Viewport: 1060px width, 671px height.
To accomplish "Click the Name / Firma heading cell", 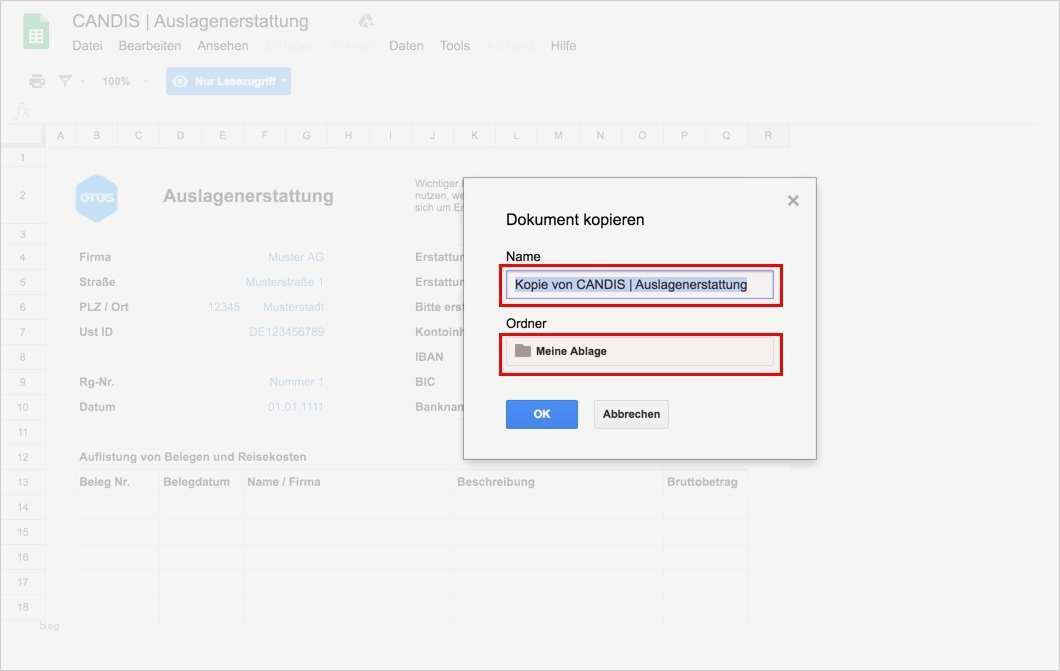I will [283, 482].
